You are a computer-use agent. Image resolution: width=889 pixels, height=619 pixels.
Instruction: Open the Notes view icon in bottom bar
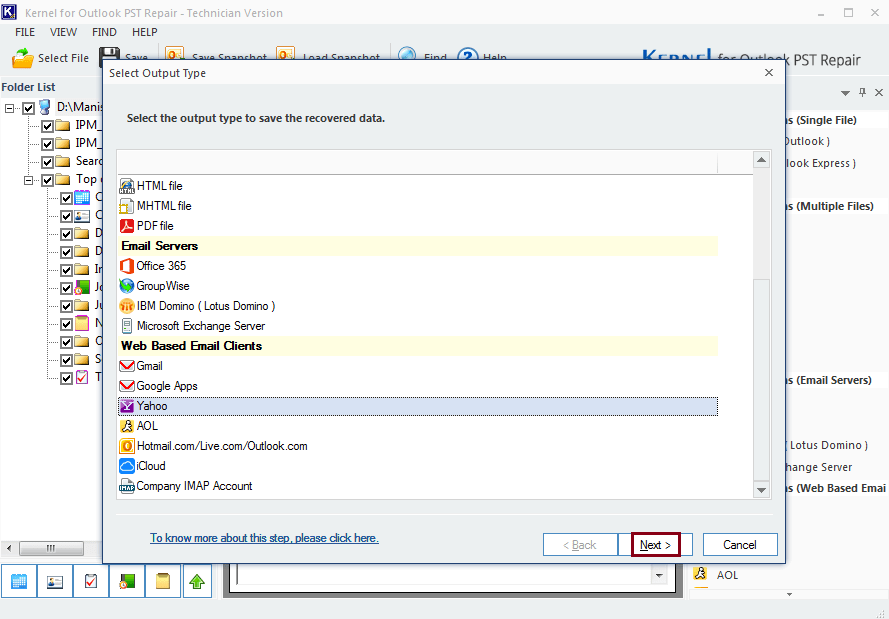[162, 581]
